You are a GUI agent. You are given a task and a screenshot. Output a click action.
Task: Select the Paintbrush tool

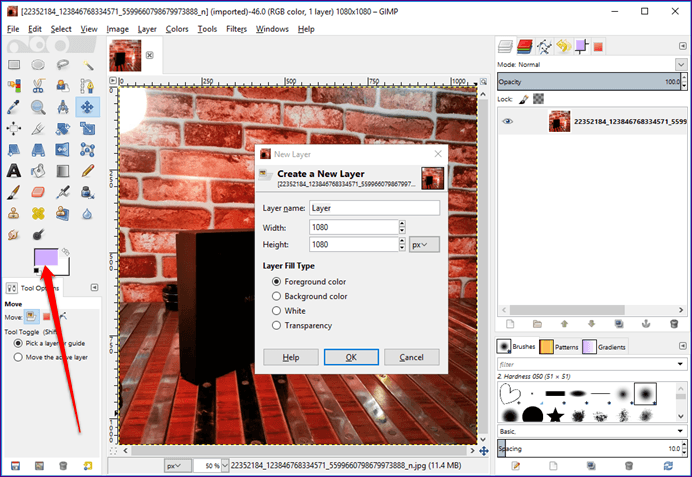[14, 192]
